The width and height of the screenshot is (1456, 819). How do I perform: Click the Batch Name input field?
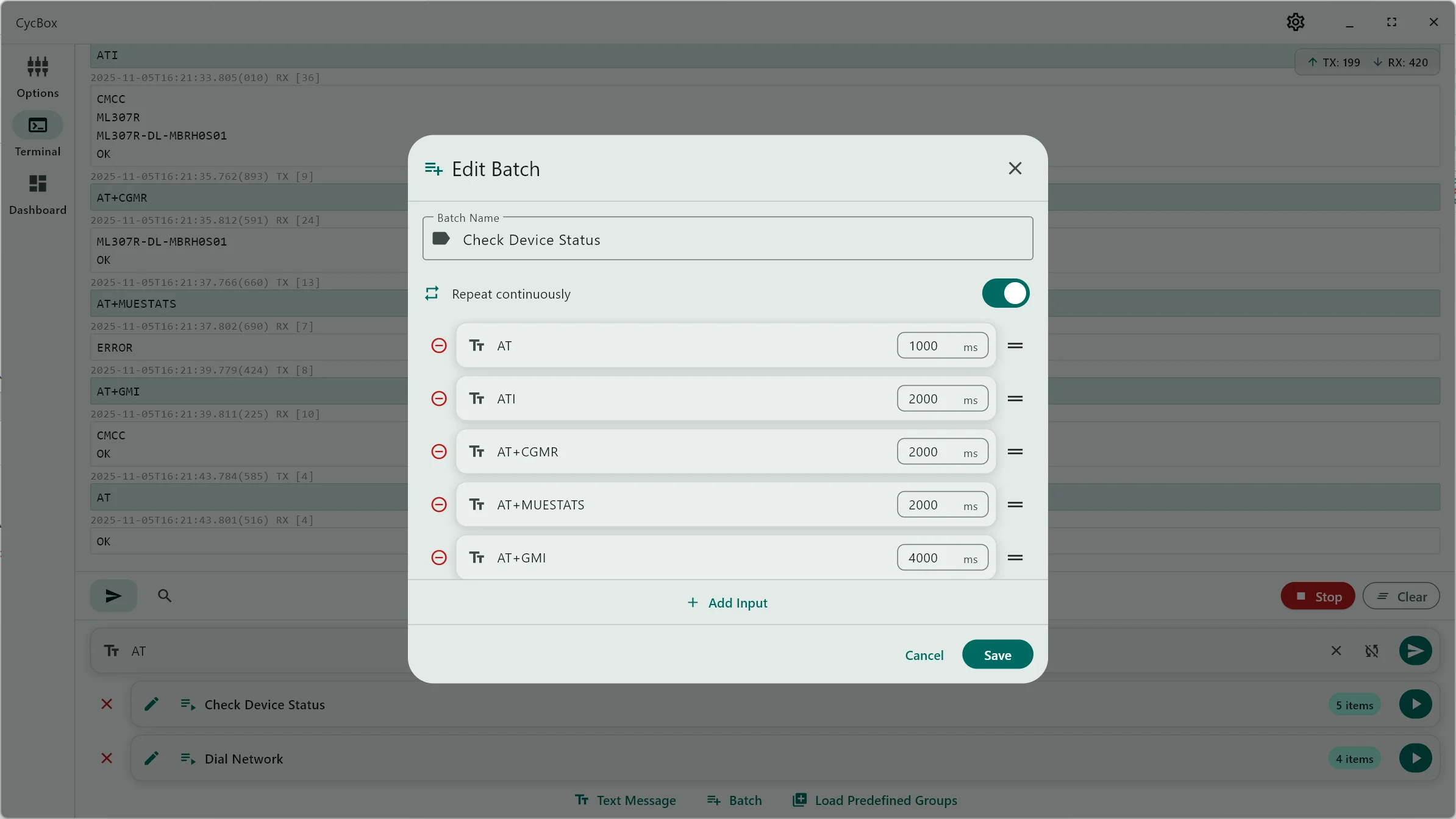[x=727, y=239]
